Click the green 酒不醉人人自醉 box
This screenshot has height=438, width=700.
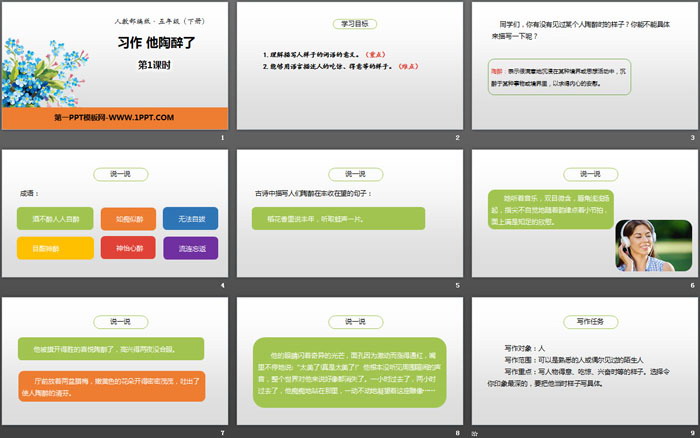[x=56, y=217]
